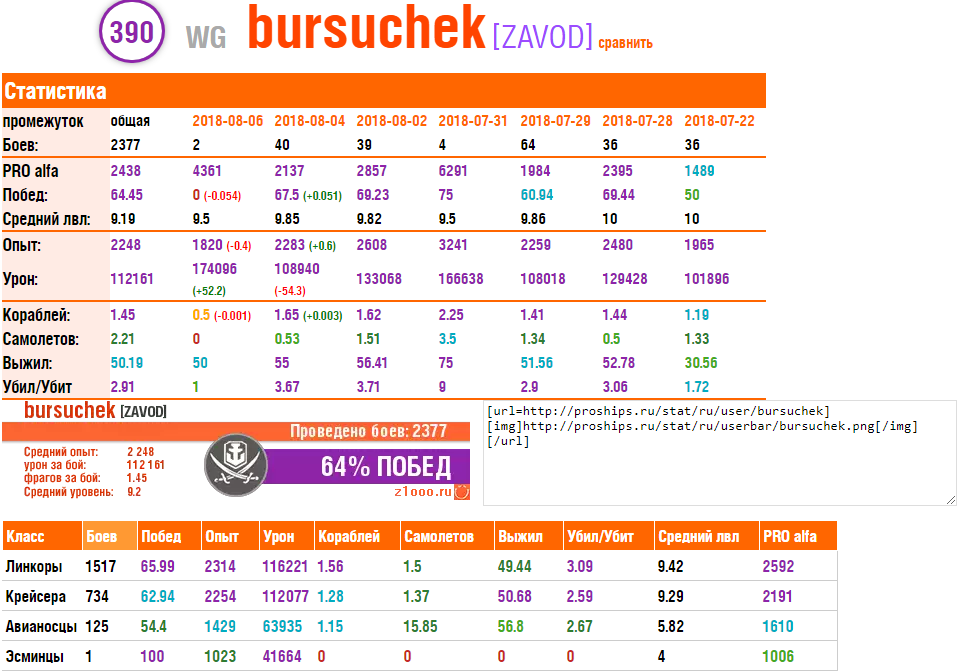960x671 pixels.
Task: Click the Линкоры class row label
Action: click(34, 566)
